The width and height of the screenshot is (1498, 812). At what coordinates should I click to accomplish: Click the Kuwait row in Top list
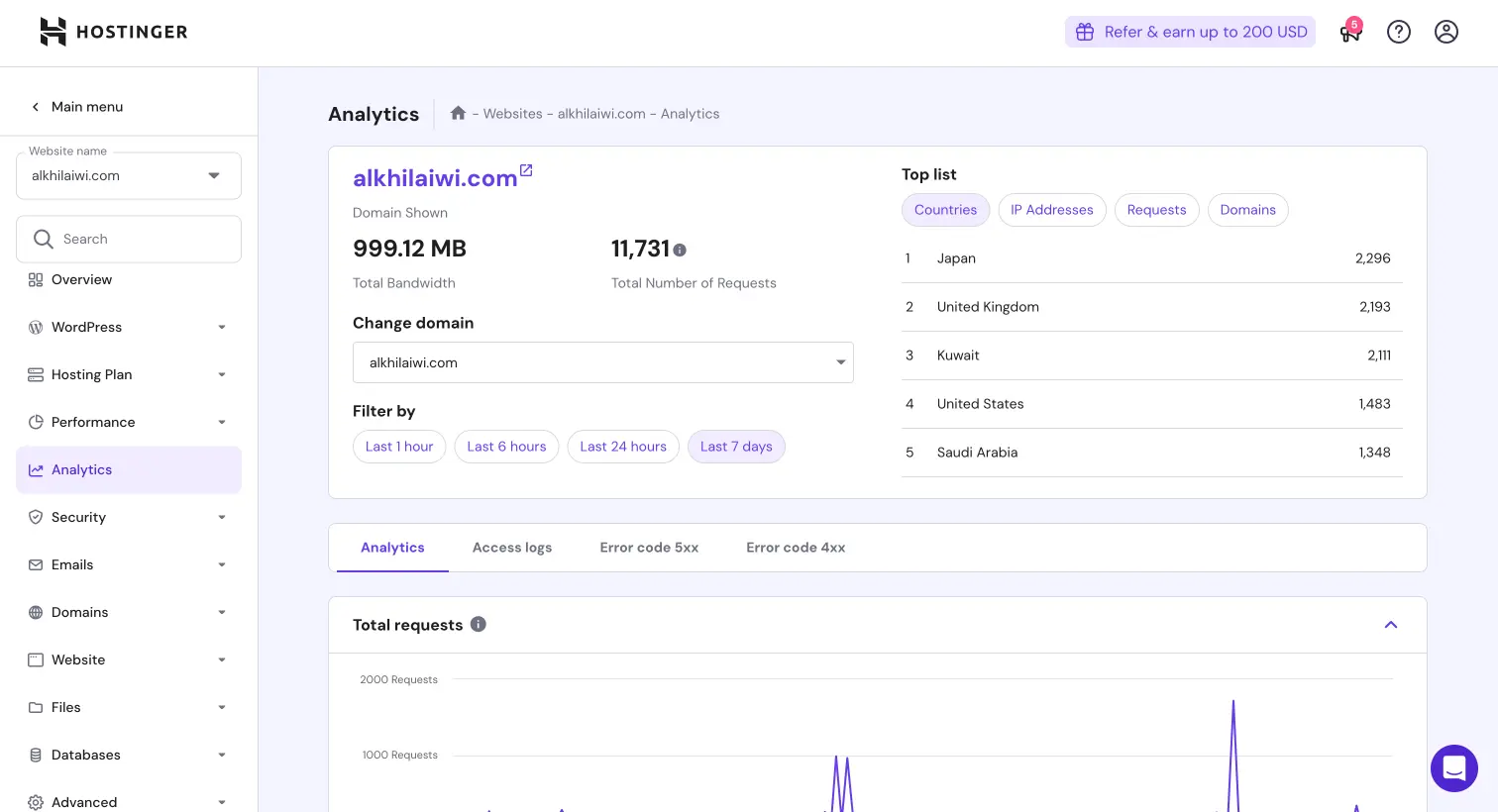coord(1152,355)
